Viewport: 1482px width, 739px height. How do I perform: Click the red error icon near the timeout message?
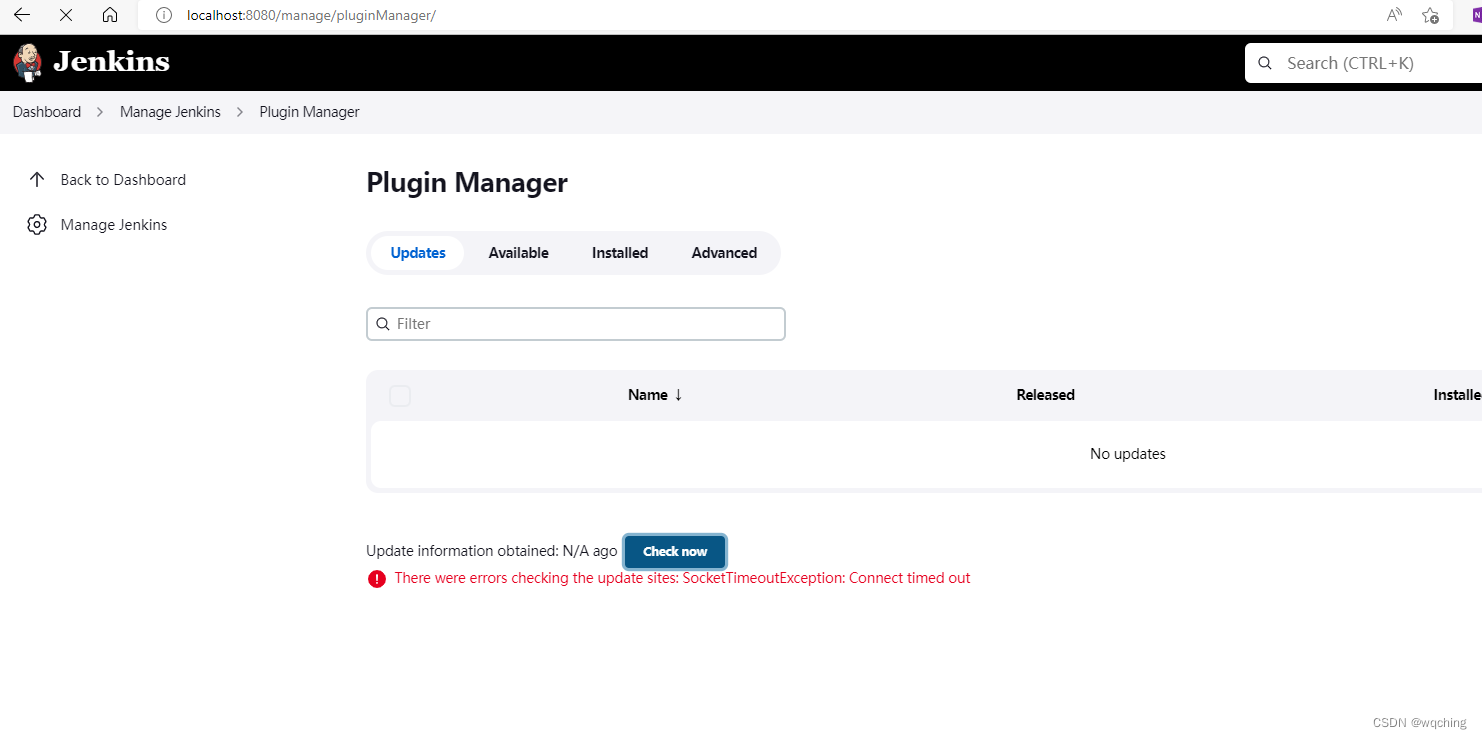(377, 578)
